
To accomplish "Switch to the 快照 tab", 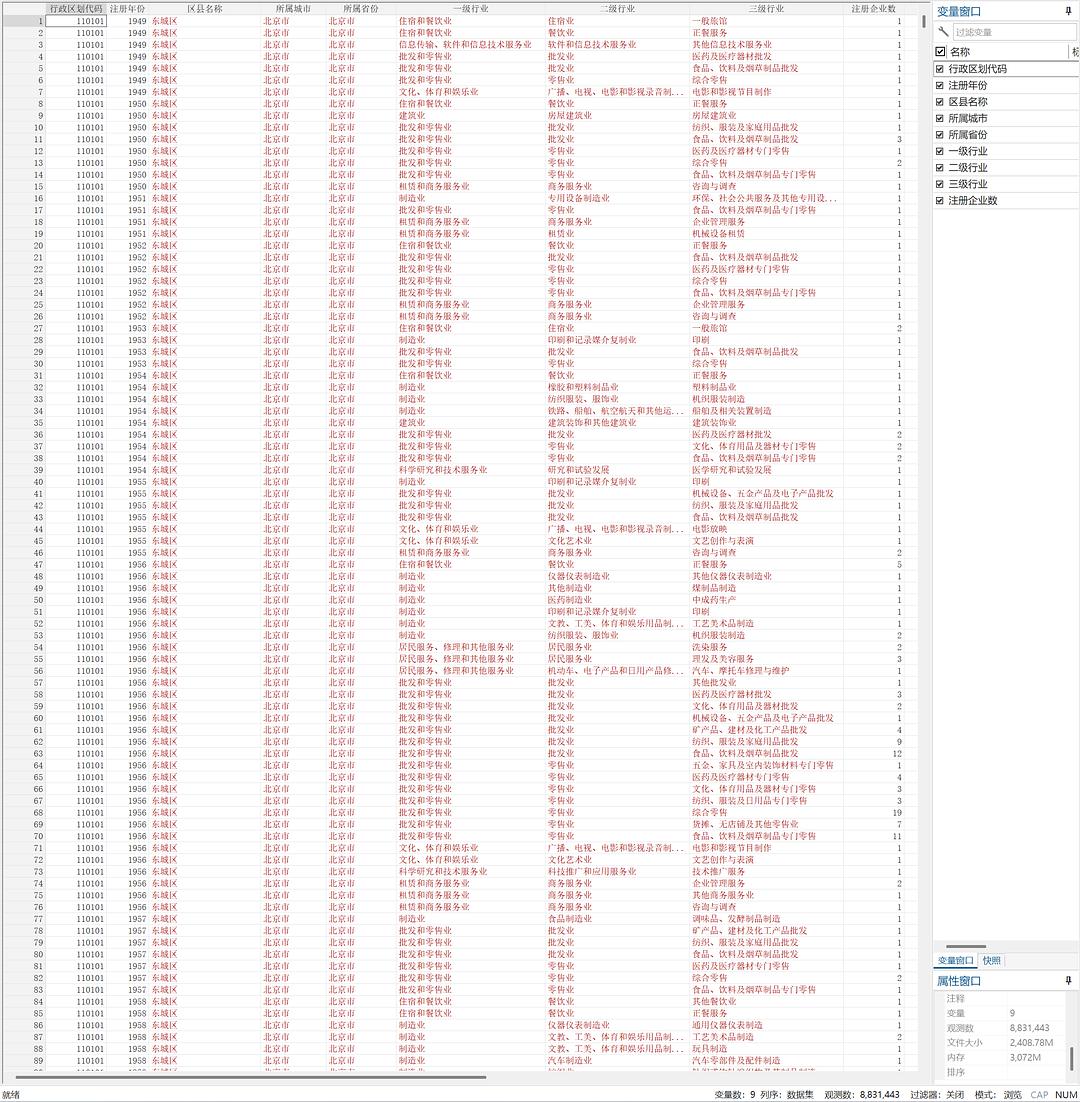I will pyautogui.click(x=991, y=960).
